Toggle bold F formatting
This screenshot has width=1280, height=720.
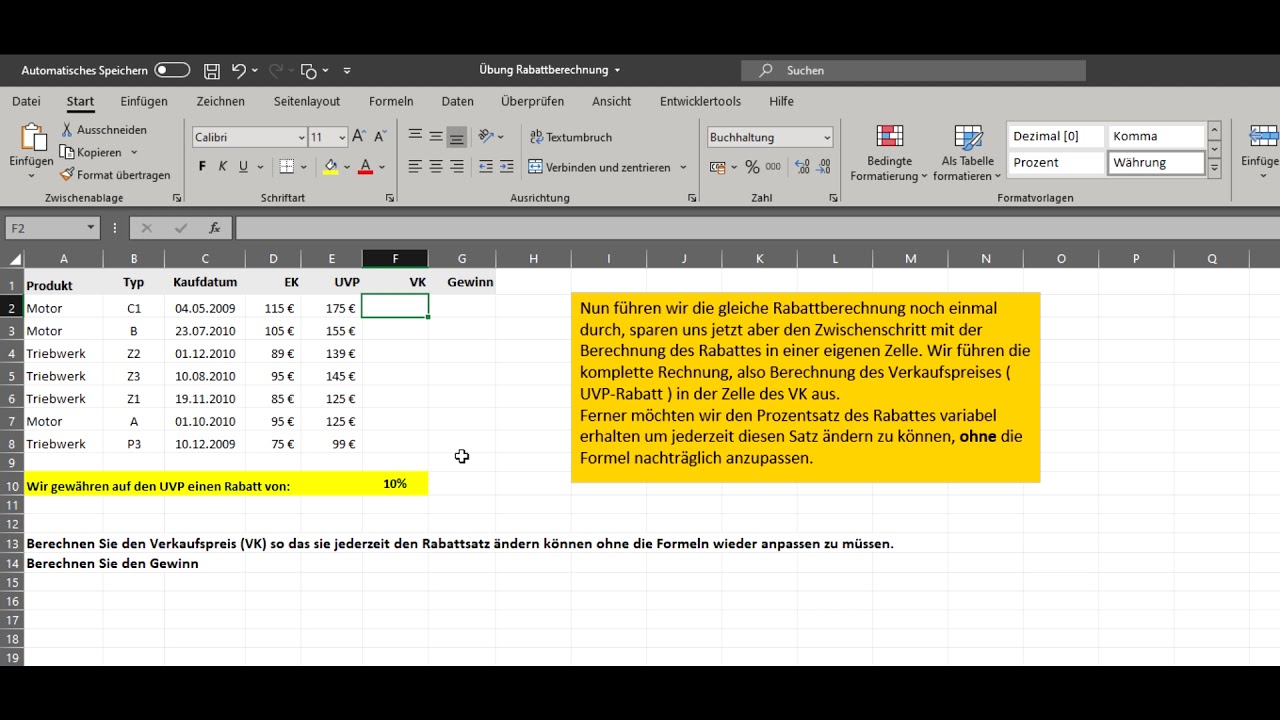pos(202,167)
